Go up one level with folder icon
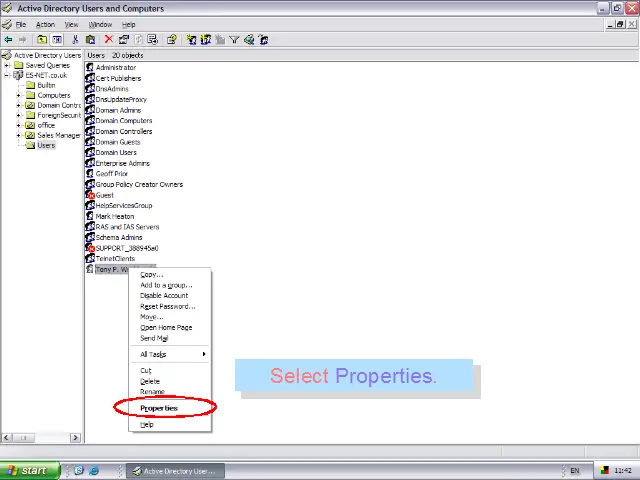The width and height of the screenshot is (640, 480). pos(42,40)
